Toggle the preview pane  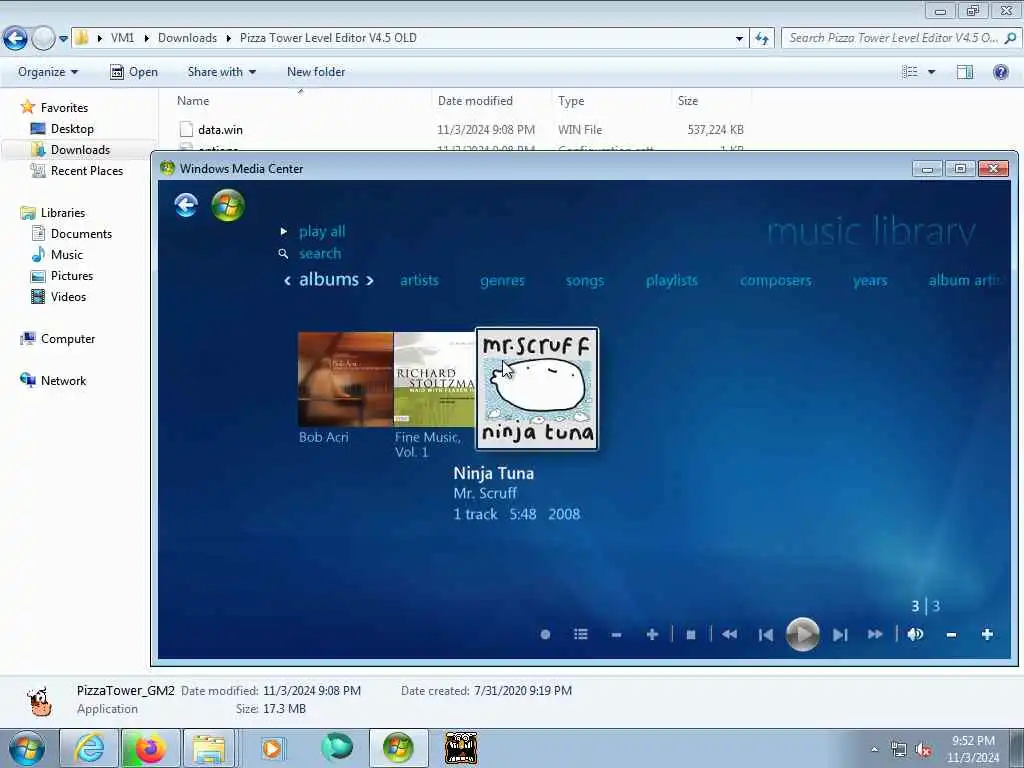(x=965, y=72)
